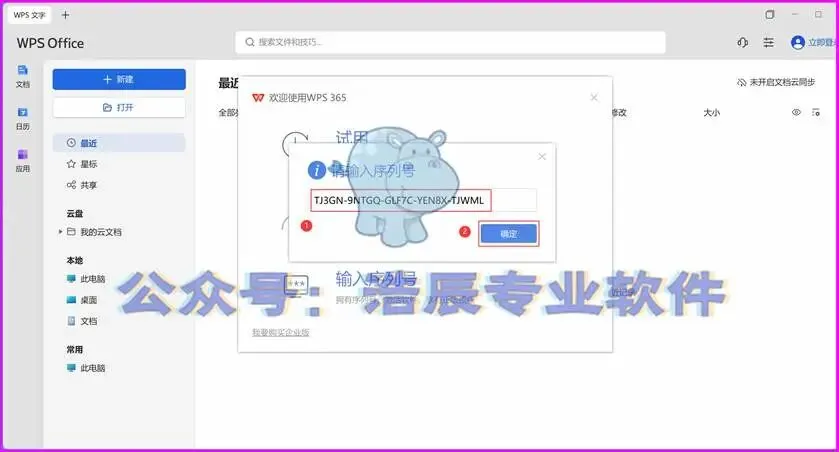Select 最近 in the navigation list
The height and width of the screenshot is (452, 839).
[119, 143]
